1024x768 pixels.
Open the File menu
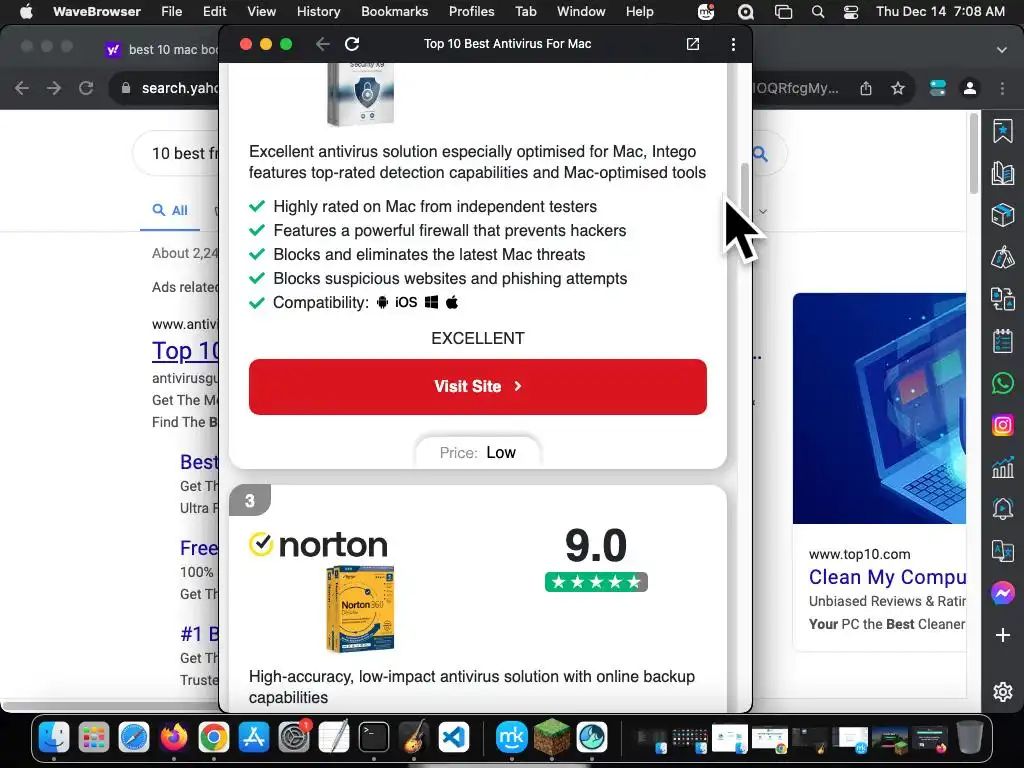point(172,12)
